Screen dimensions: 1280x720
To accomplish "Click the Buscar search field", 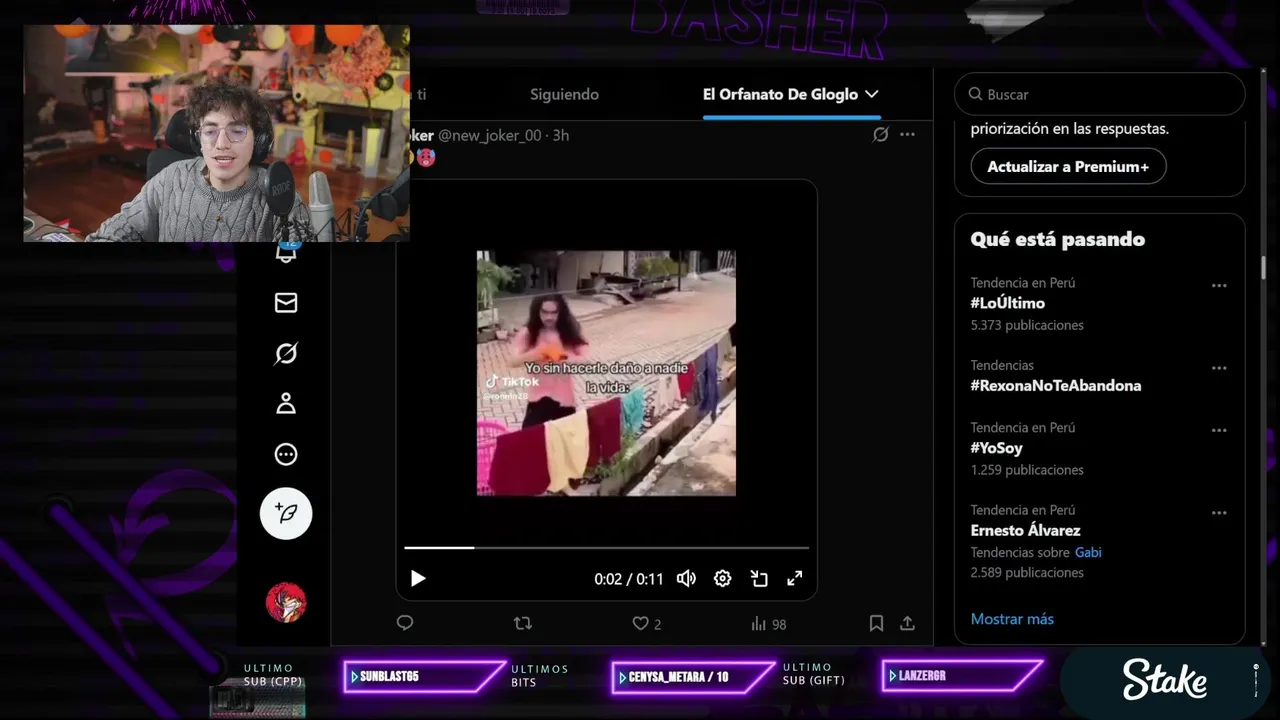I will coord(1100,94).
